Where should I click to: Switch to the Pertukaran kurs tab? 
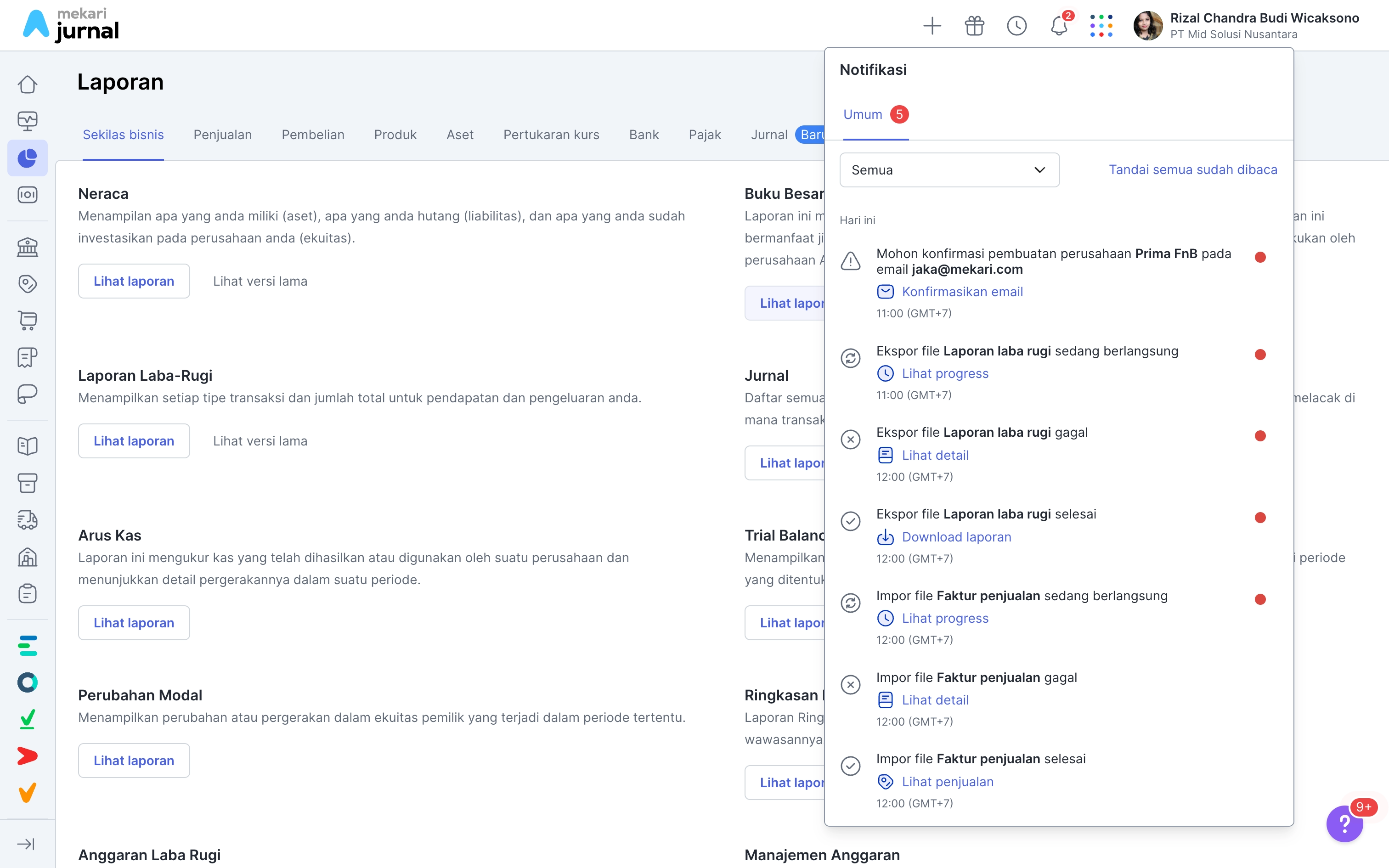pyautogui.click(x=551, y=134)
